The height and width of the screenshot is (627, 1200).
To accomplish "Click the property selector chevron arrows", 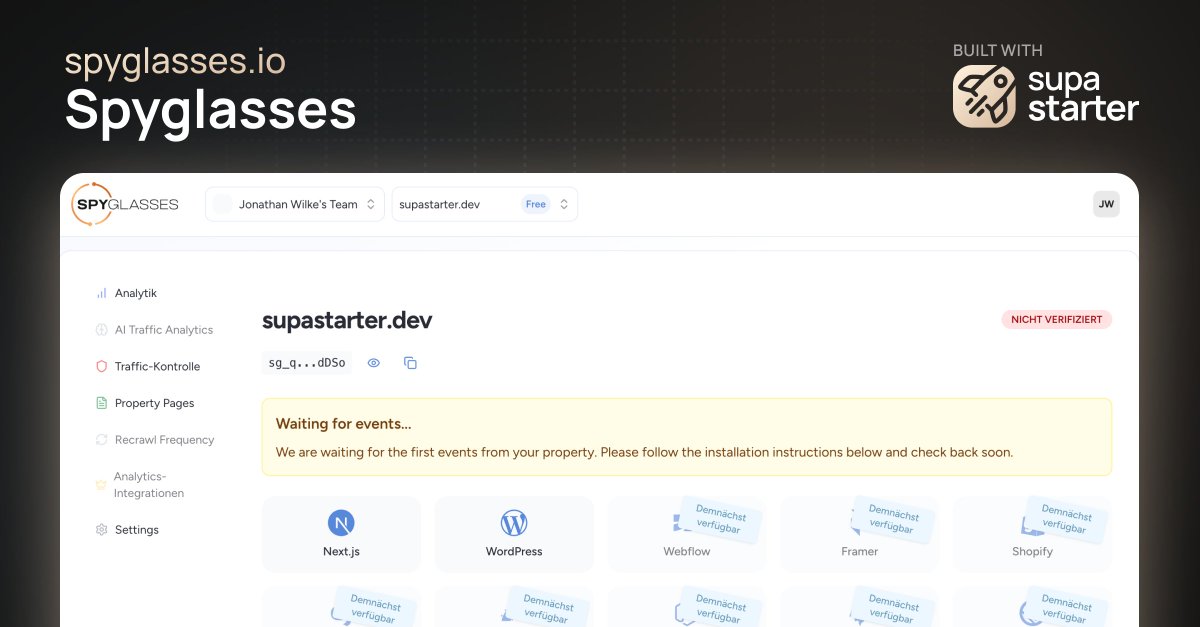I will pos(564,204).
